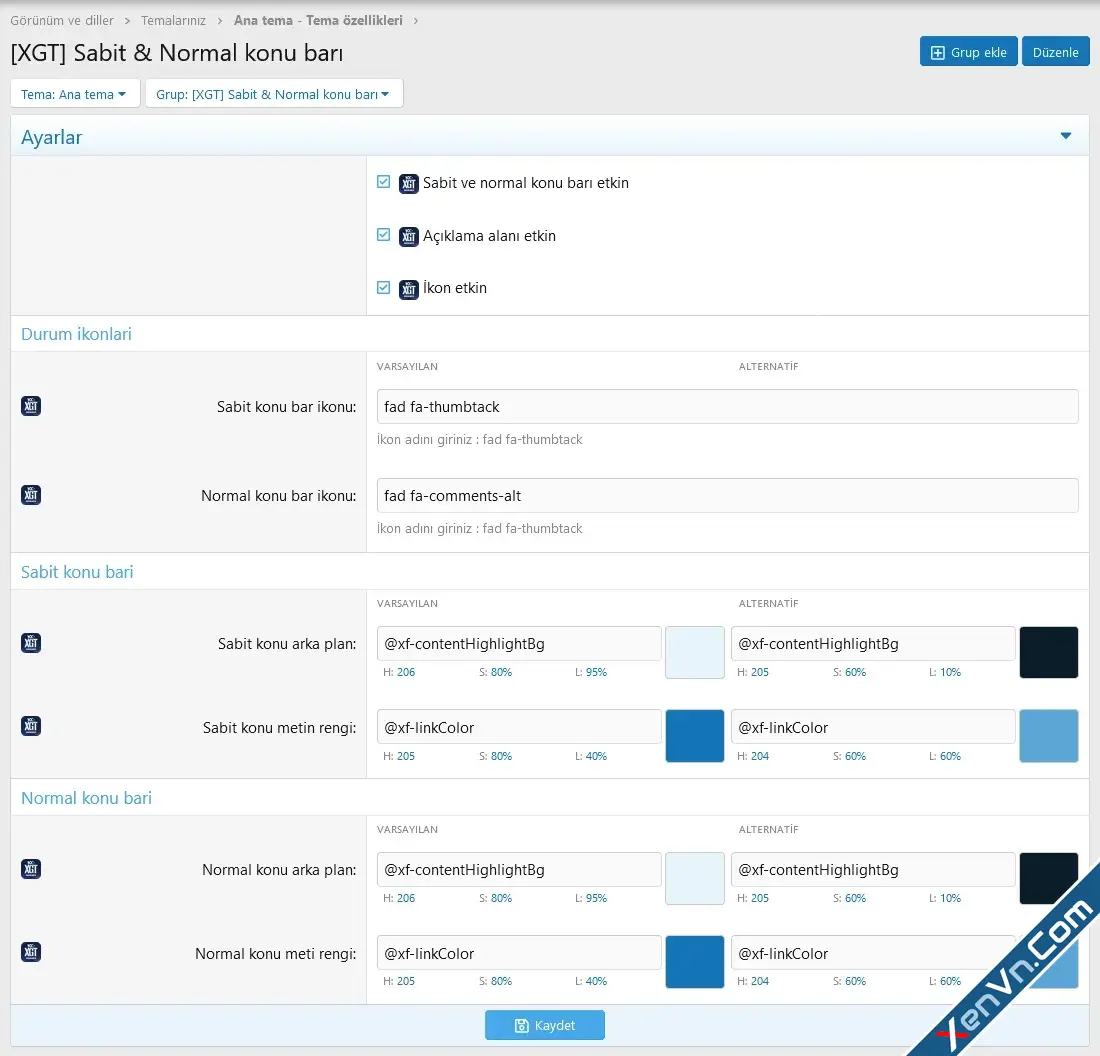The width and height of the screenshot is (1100, 1056).
Task: Click Sabit konu bar ikonu label
Action: click(286, 407)
